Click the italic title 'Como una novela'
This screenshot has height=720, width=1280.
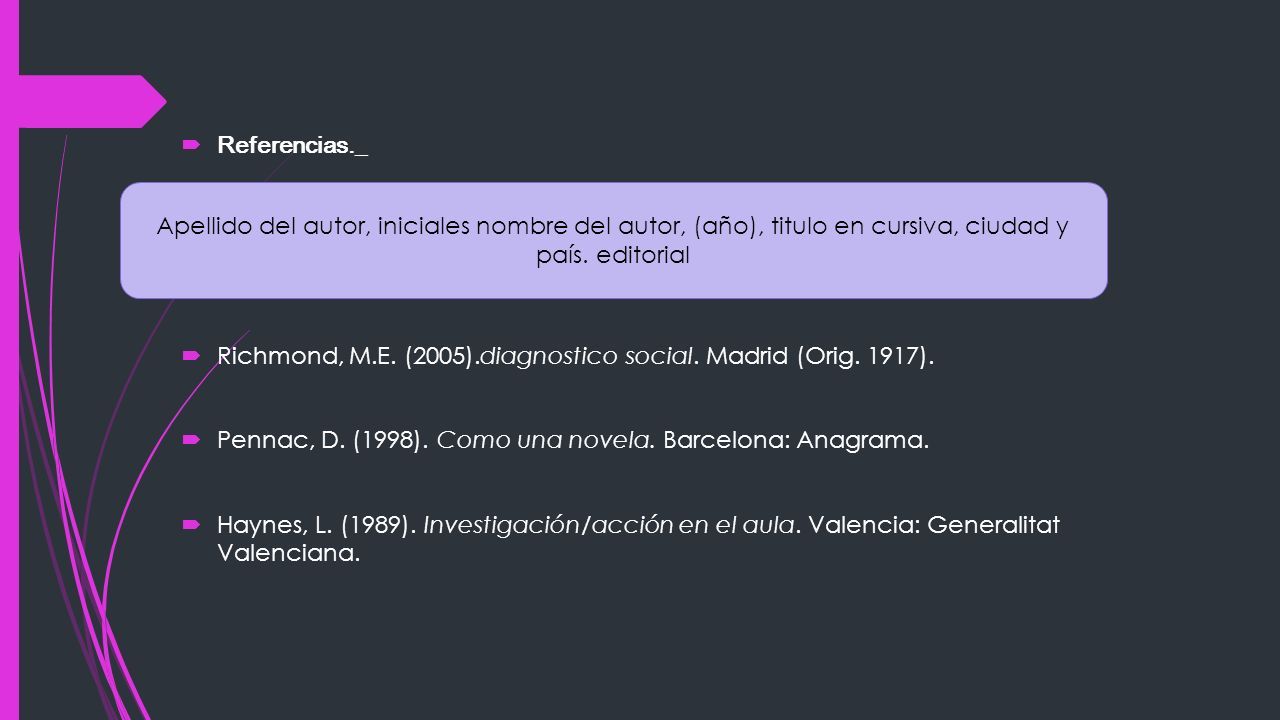[544, 441]
